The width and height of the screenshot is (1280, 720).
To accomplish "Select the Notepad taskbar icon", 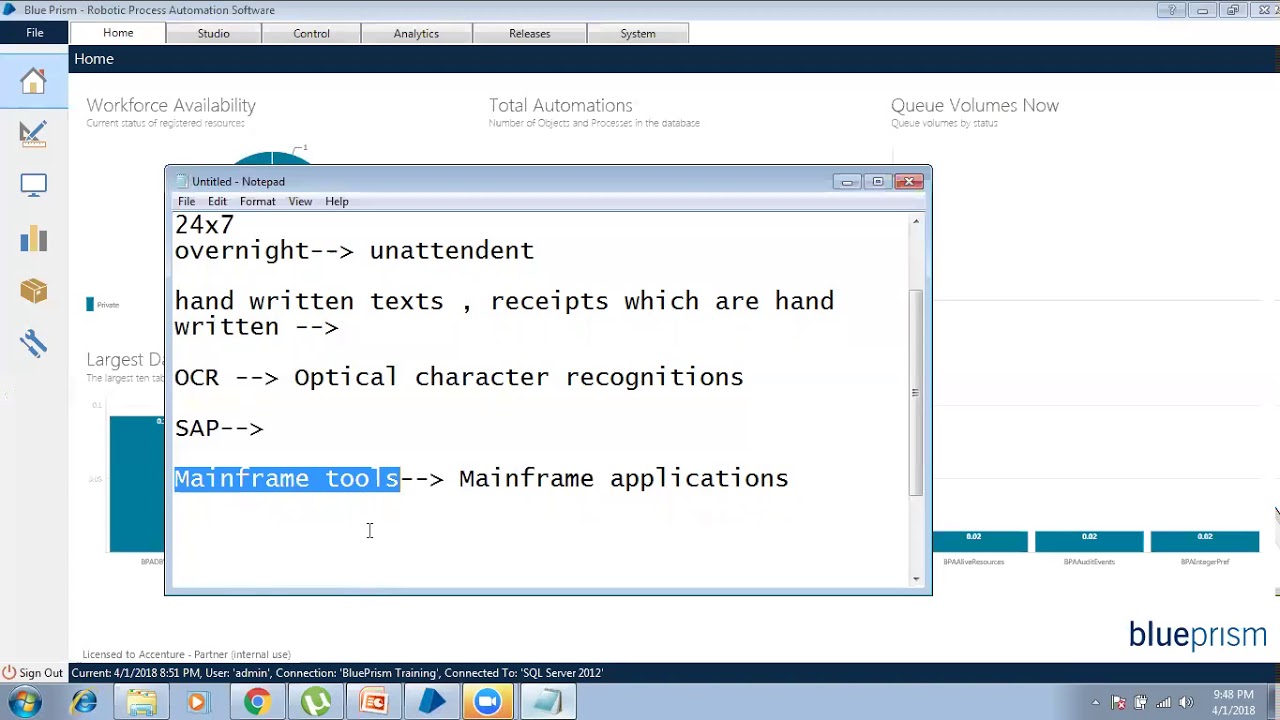I will point(546,702).
